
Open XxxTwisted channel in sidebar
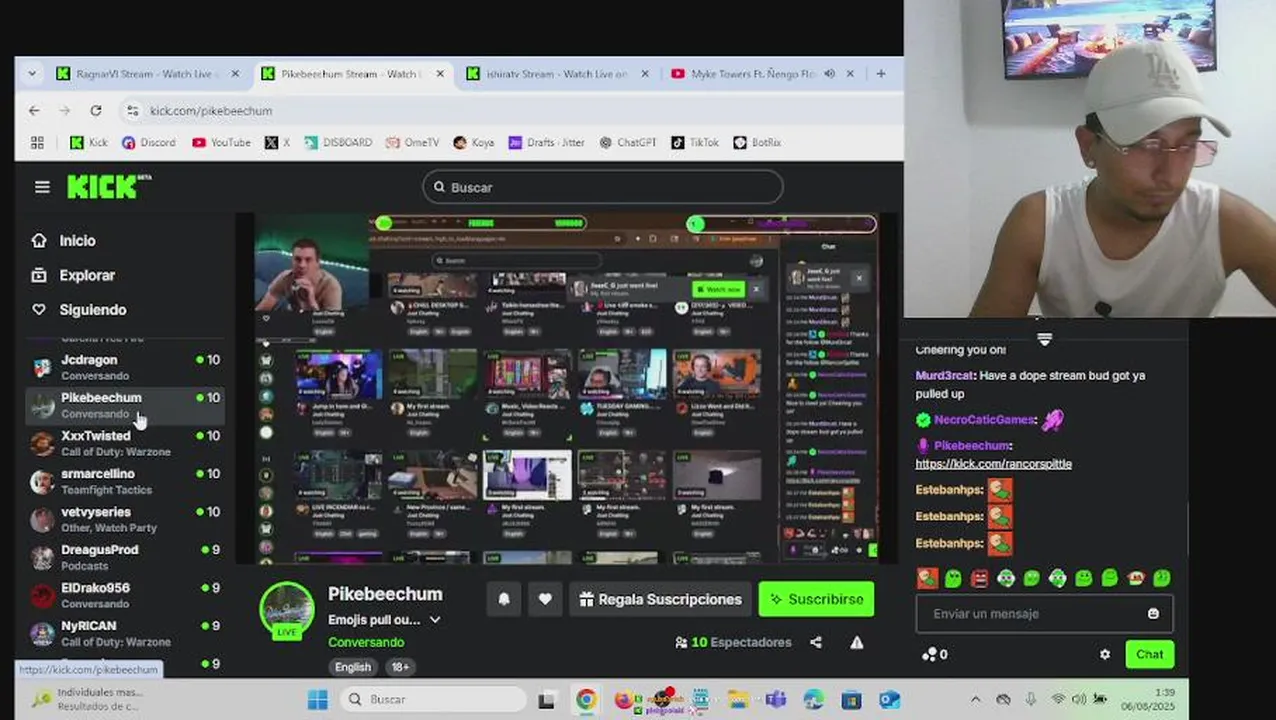[125, 443]
